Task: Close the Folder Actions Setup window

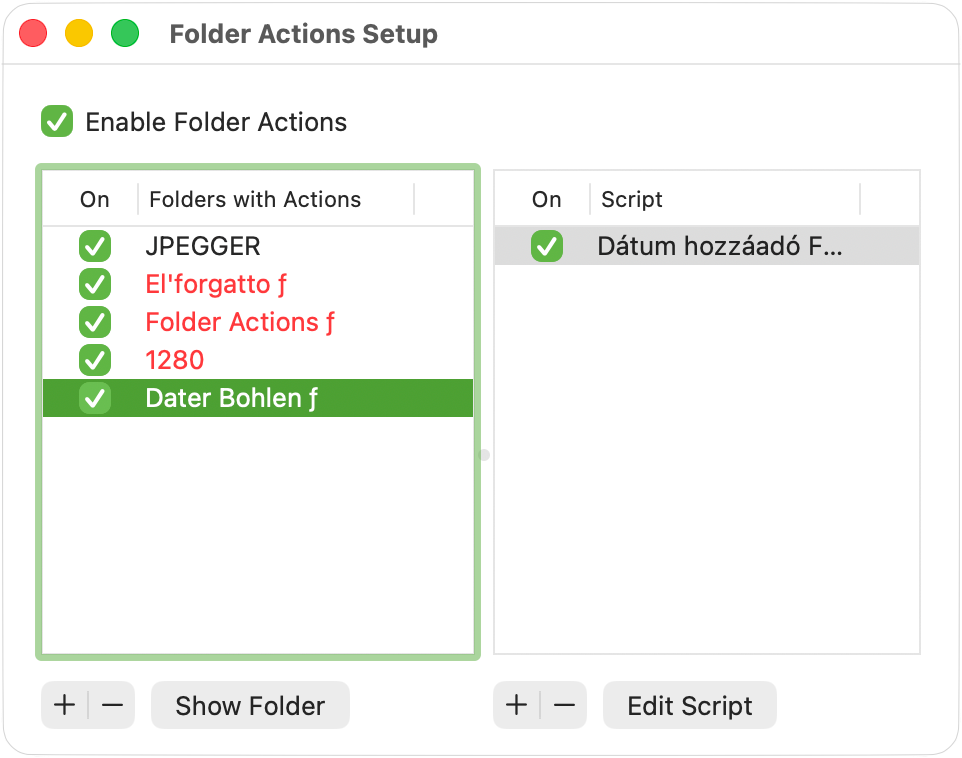Action: click(x=34, y=34)
